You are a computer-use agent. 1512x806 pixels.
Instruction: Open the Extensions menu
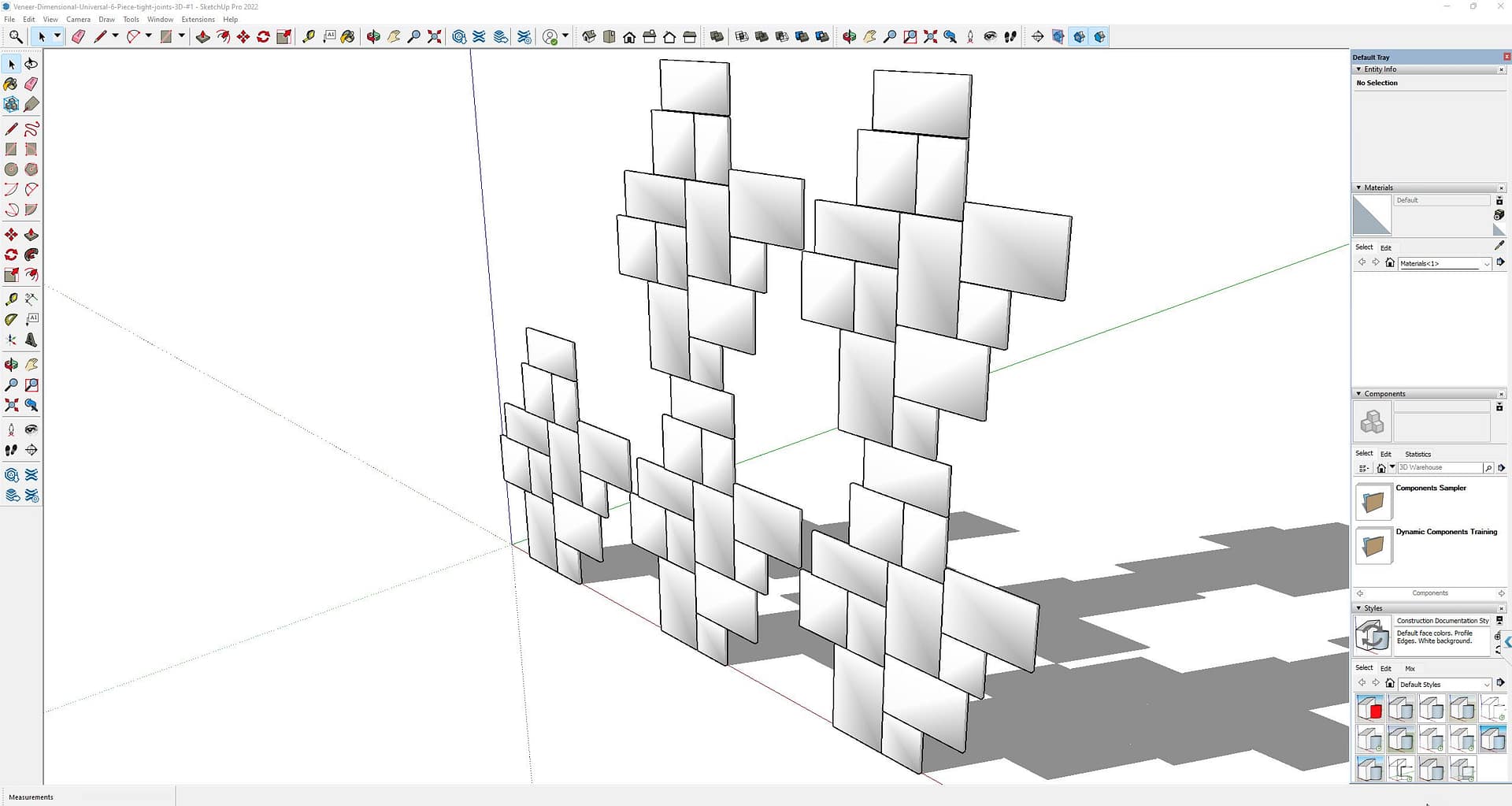[198, 20]
